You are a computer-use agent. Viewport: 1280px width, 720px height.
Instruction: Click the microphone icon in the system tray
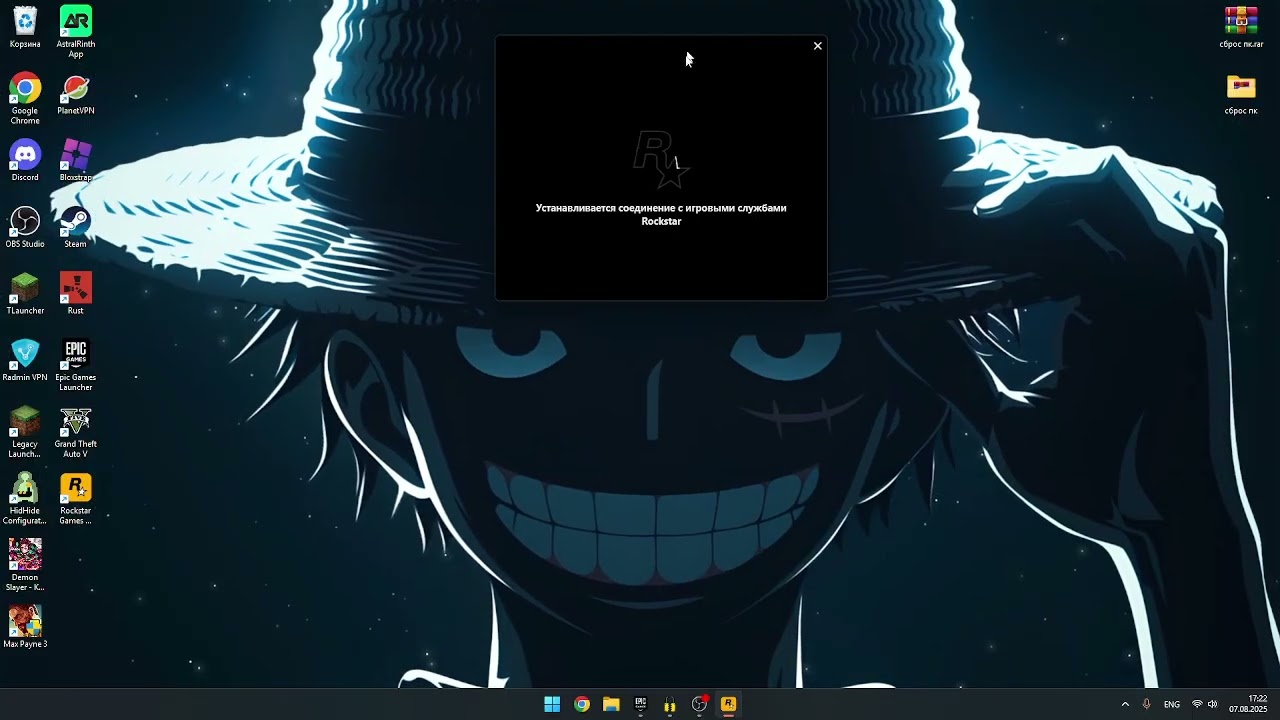pos(1147,704)
